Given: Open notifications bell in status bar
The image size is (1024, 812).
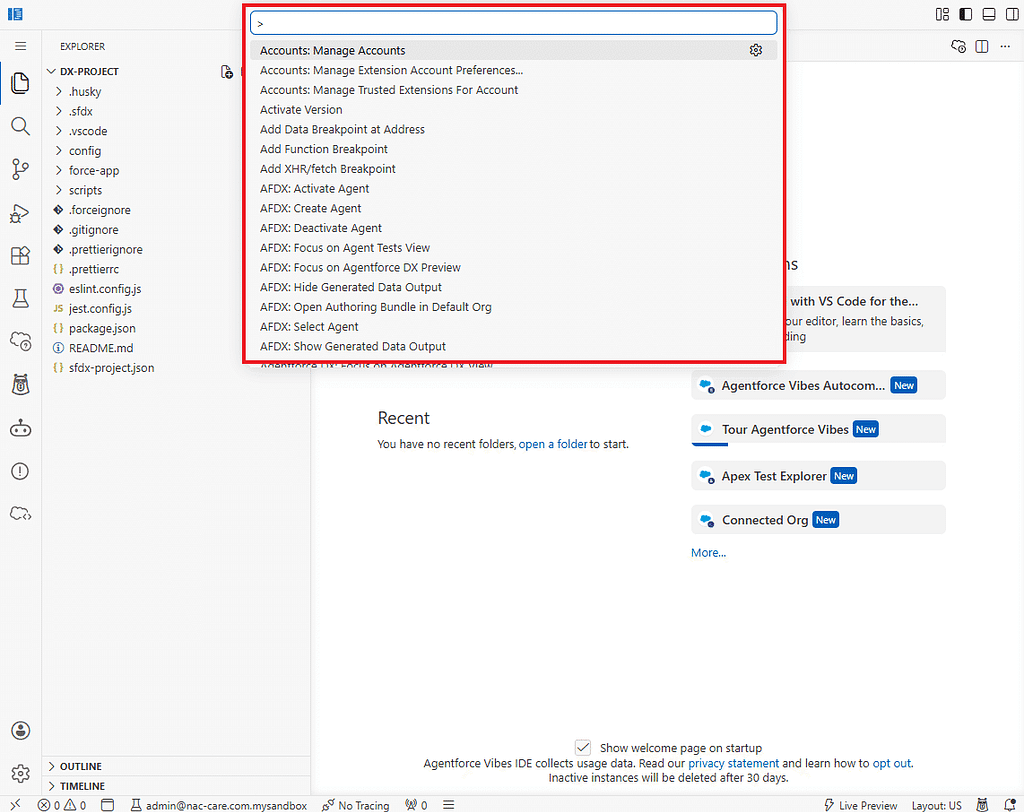Looking at the screenshot, I should pos(1009,805).
